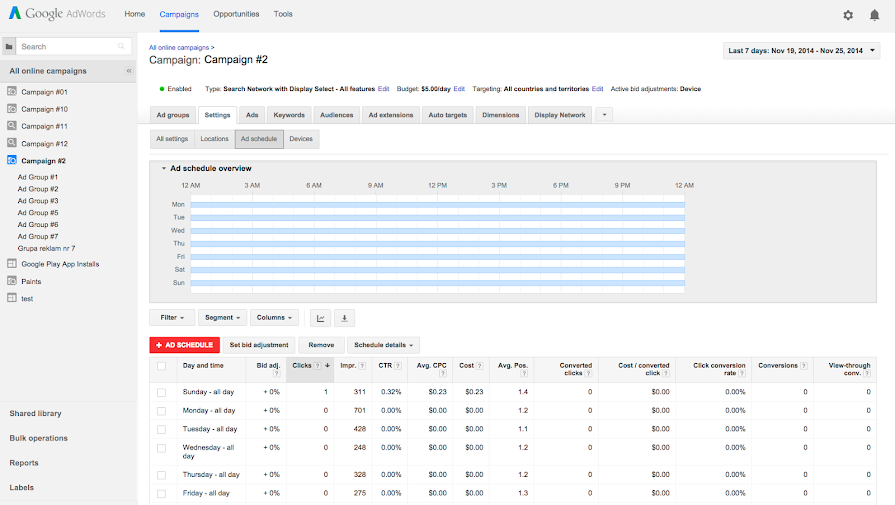
Task: Open the Tools top menu
Action: coord(283,14)
